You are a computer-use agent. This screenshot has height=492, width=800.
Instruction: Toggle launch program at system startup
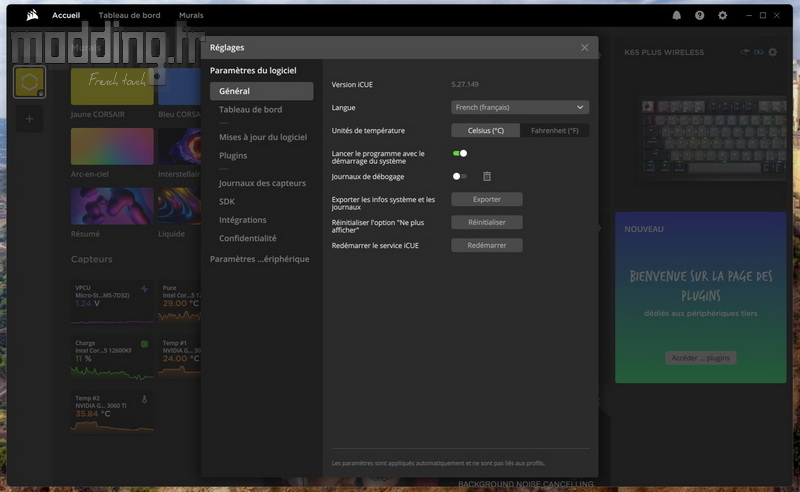460,154
